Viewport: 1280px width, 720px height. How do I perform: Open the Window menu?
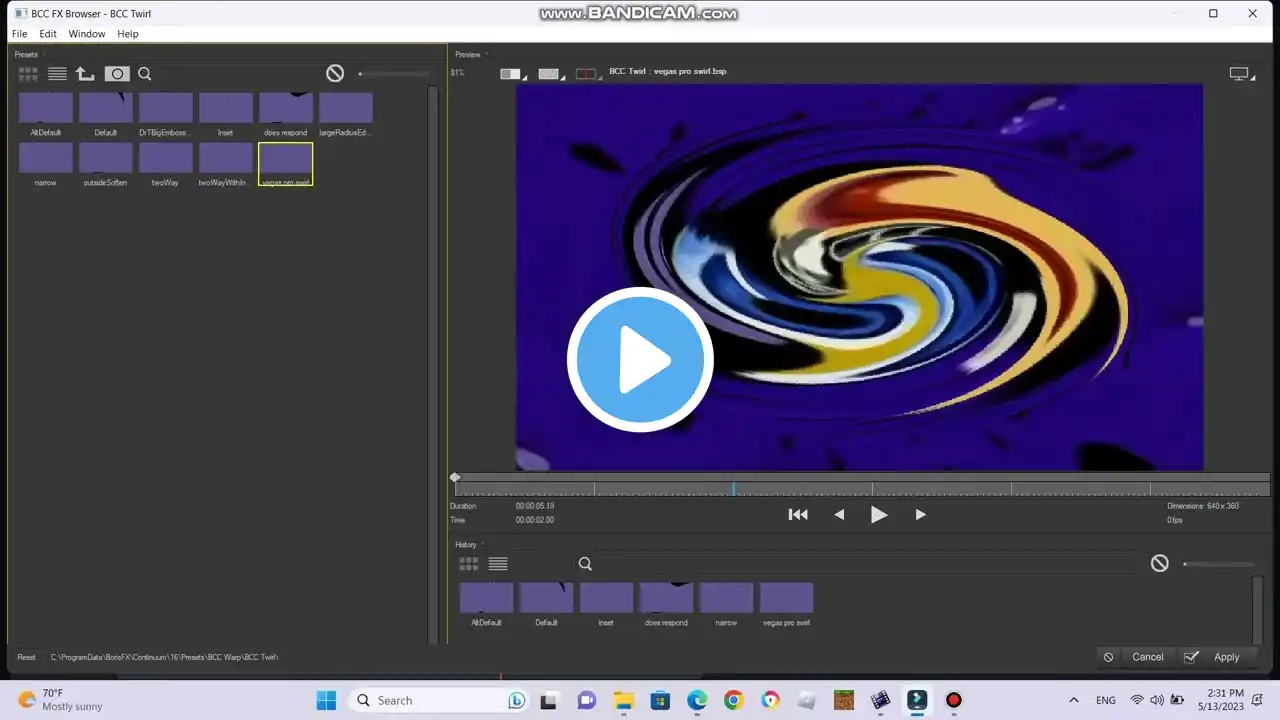point(86,34)
